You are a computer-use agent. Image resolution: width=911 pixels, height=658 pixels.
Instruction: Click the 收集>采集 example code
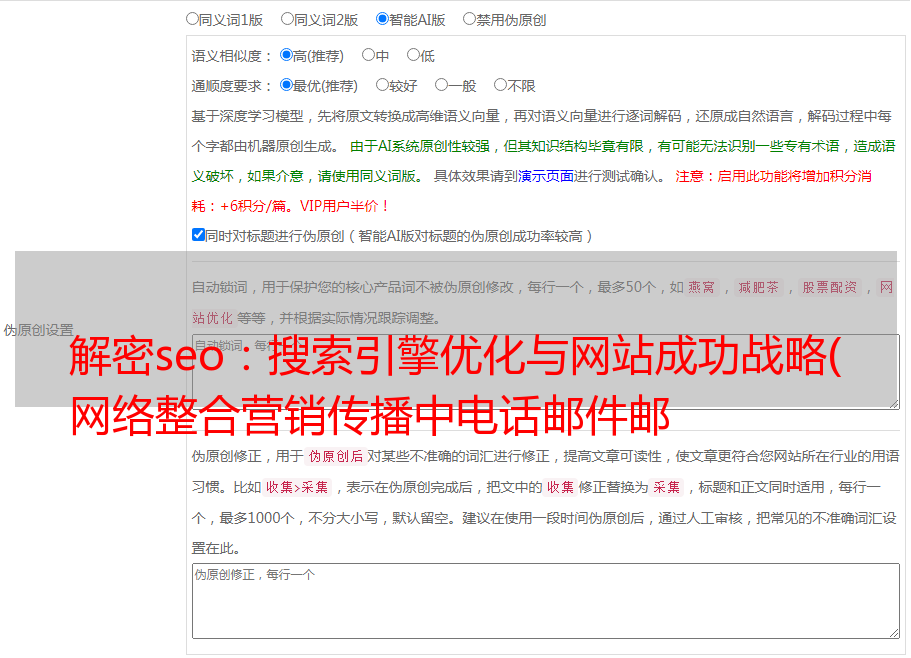(297, 487)
